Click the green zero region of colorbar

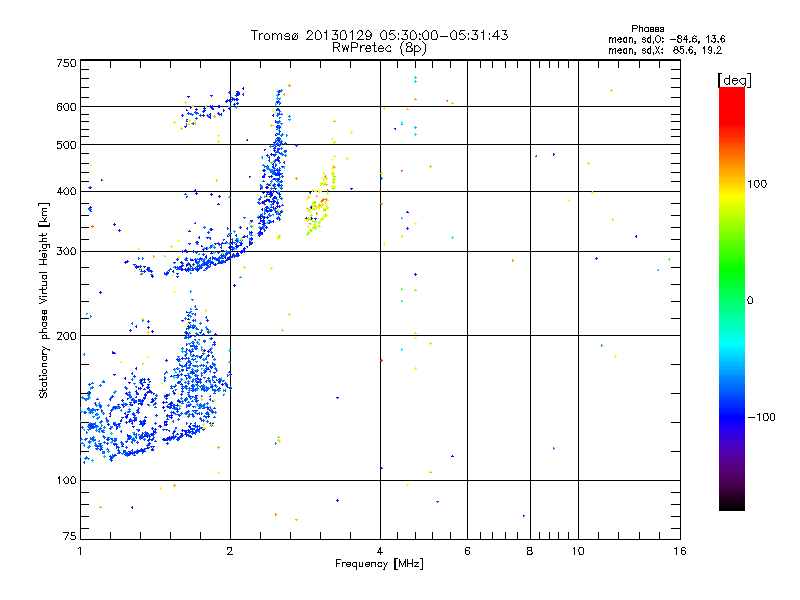[x=732, y=300]
